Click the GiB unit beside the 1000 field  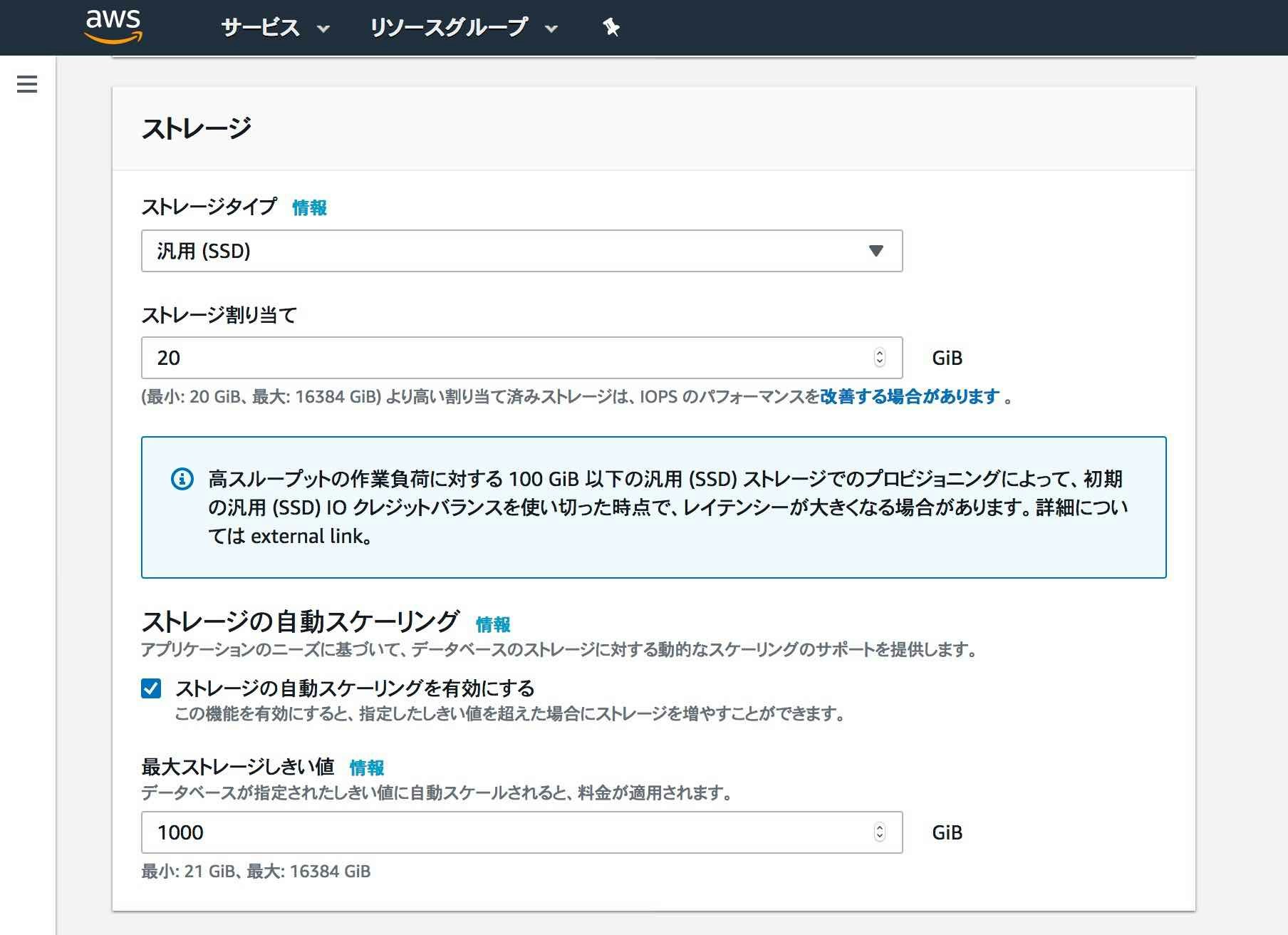[x=947, y=832]
